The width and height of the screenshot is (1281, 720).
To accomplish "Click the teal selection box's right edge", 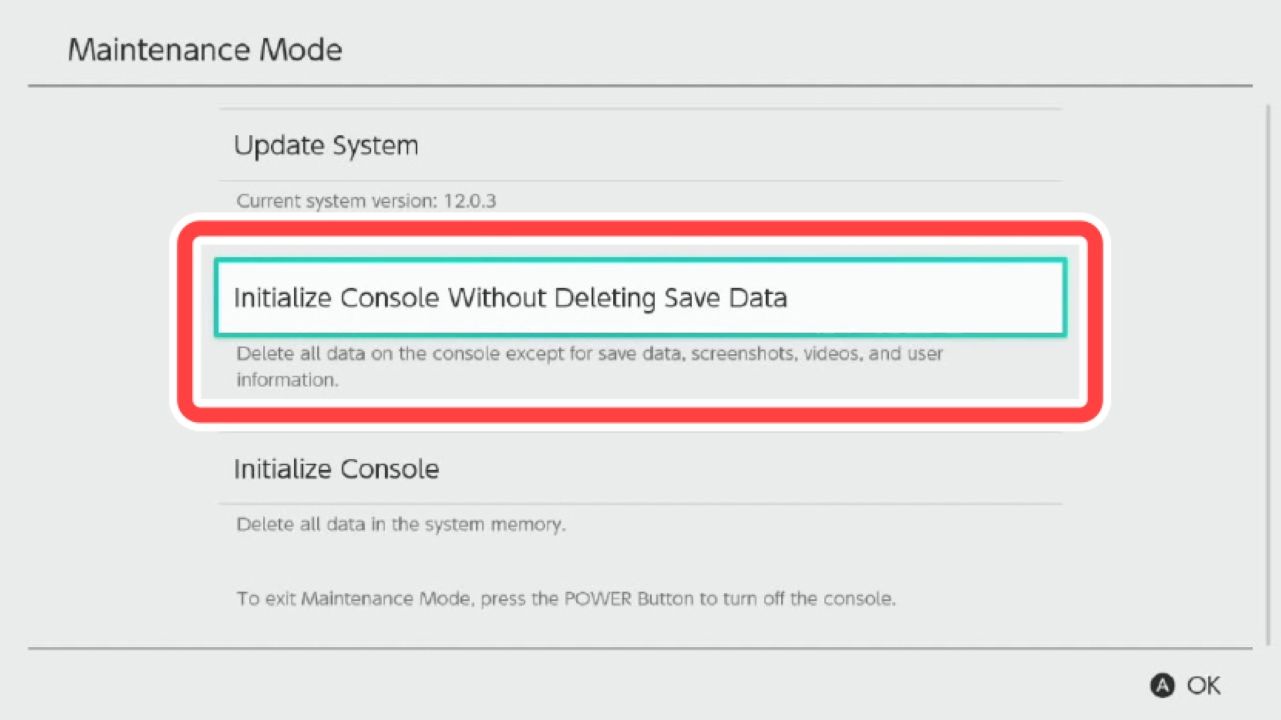I will 1065,298.
